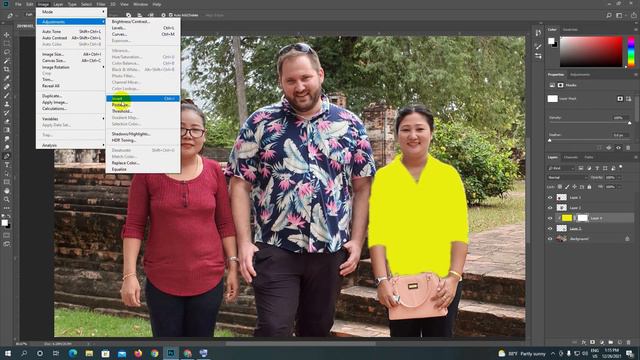This screenshot has width=640, height=360.
Task: Select the Rectangular Marquee tool
Action: pos(7,43)
